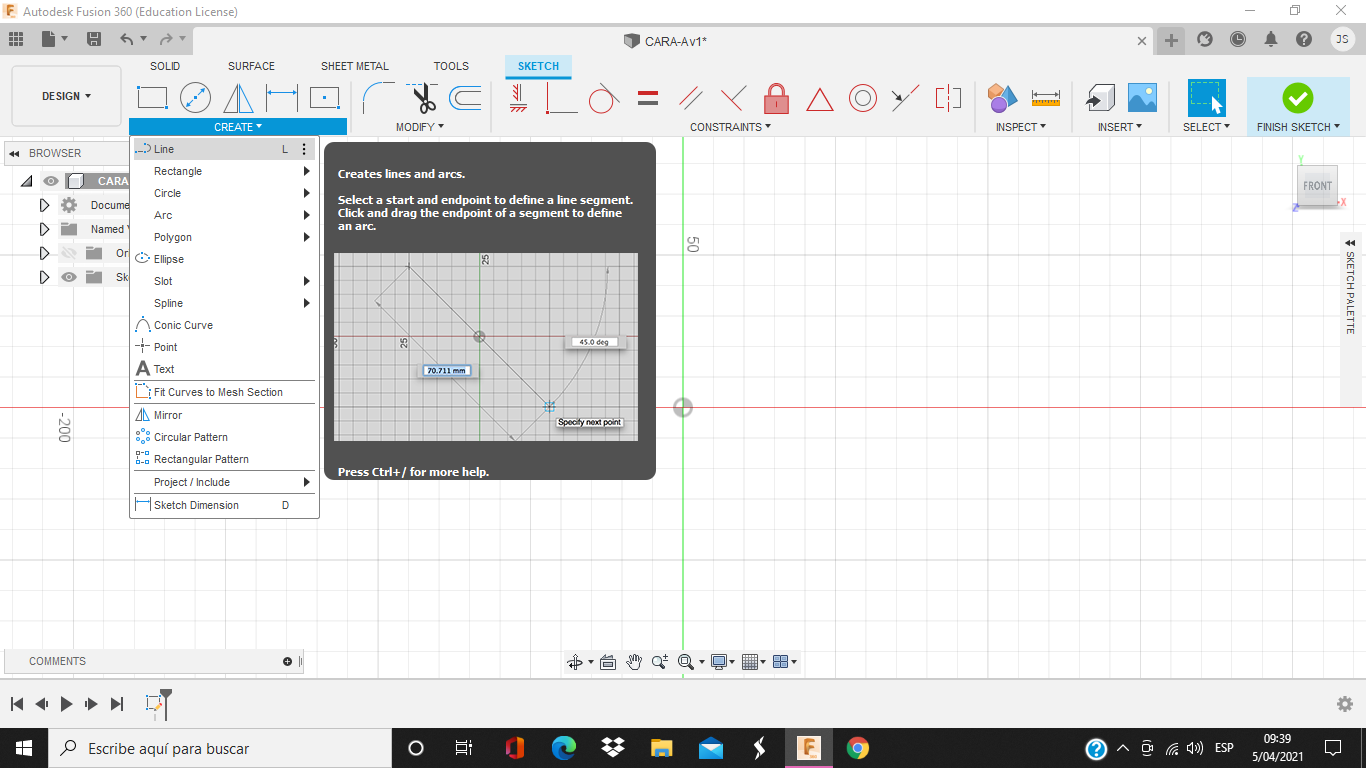
Task: Click the FINISH SKETCH checkmark button
Action: 1298,98
